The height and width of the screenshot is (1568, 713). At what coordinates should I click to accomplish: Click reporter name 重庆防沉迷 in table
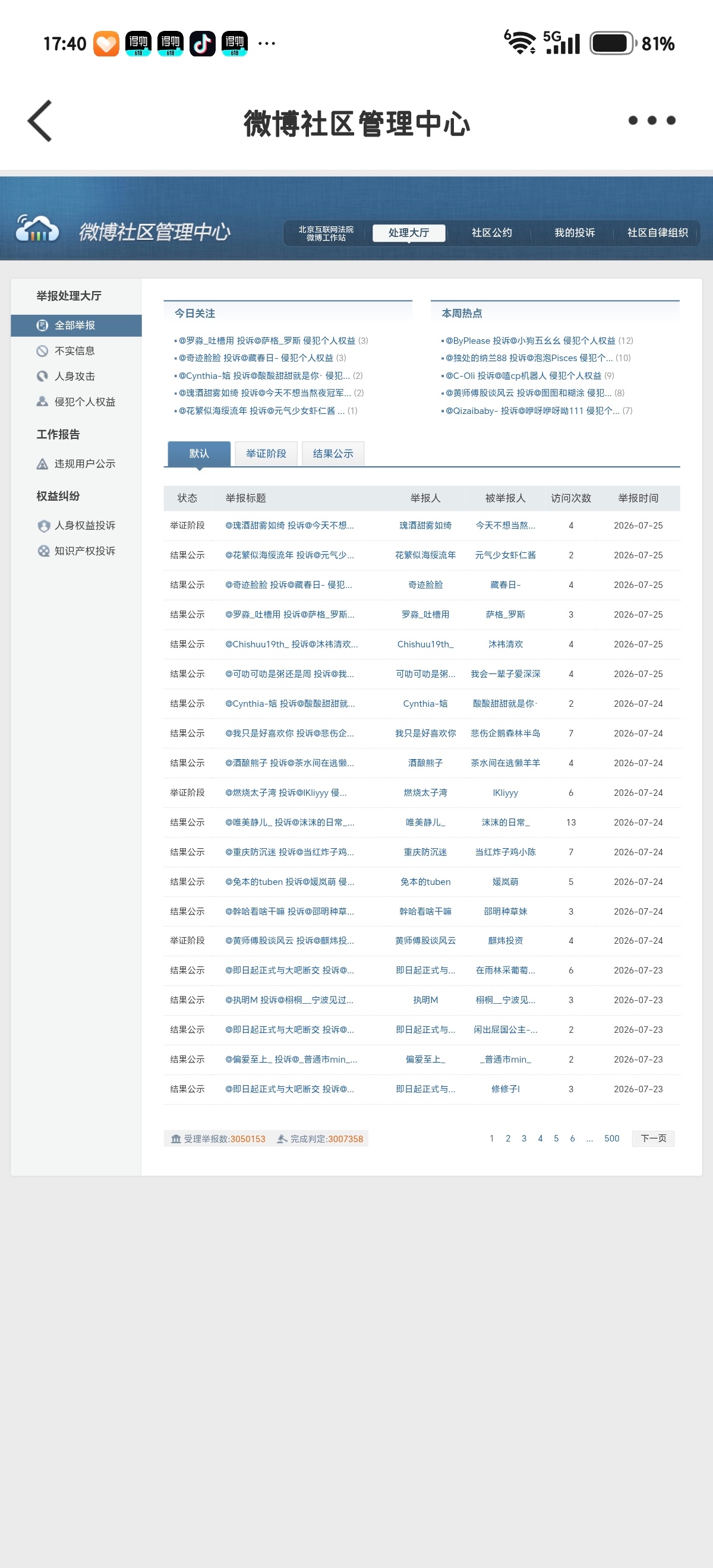[425, 852]
